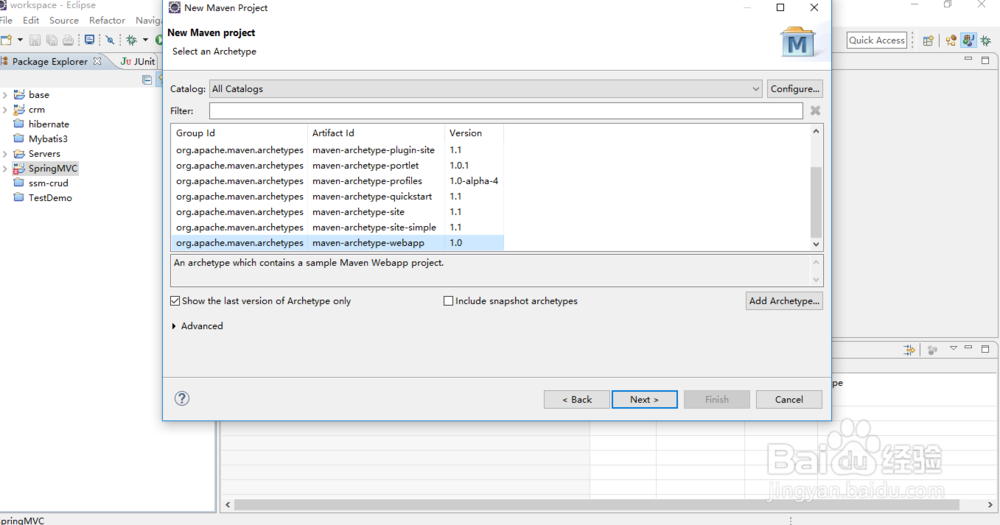Image resolution: width=1000 pixels, height=525 pixels.
Task: Click the Save icon in Eclipse toolbar
Action: (x=35, y=40)
